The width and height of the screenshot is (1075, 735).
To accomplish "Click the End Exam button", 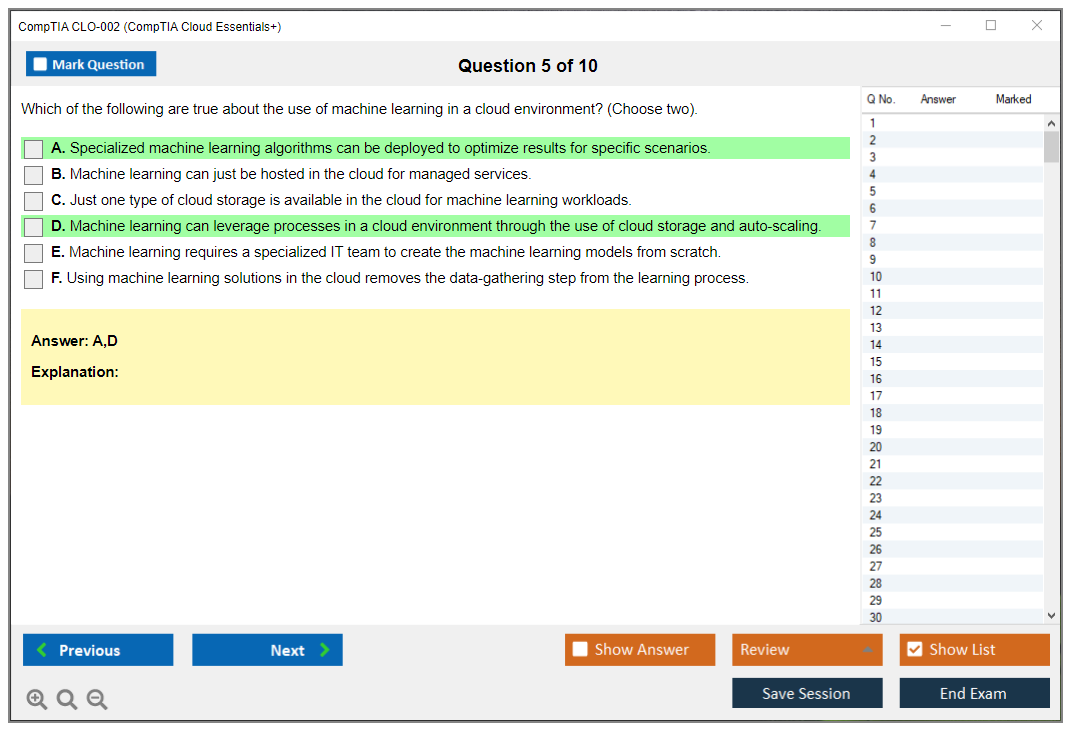I will (973, 693).
